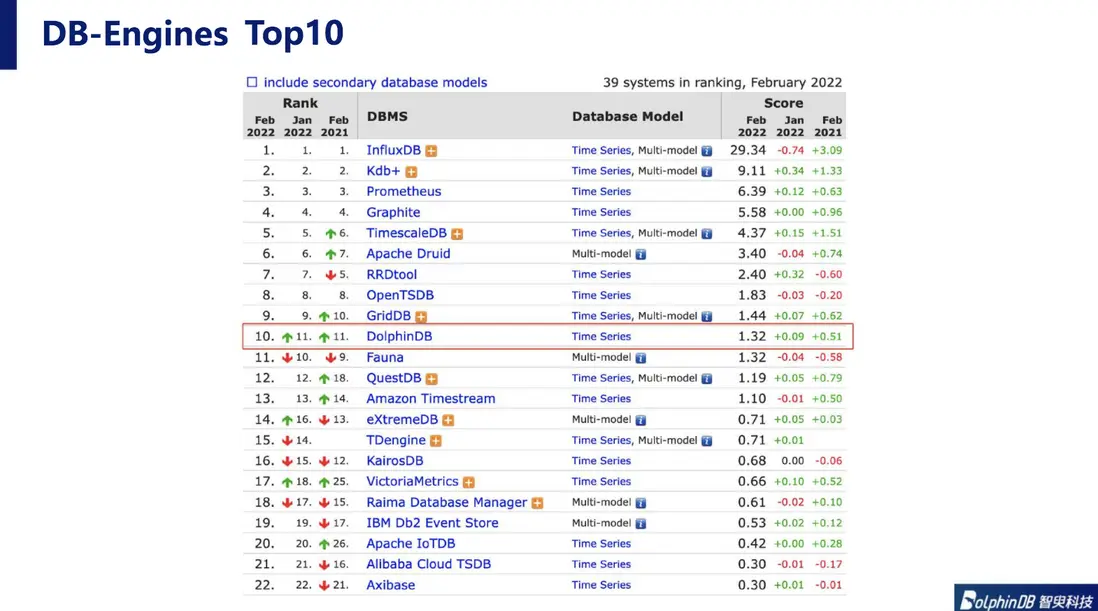
Task: Open the Apache IoTDB link
Action: (410, 544)
